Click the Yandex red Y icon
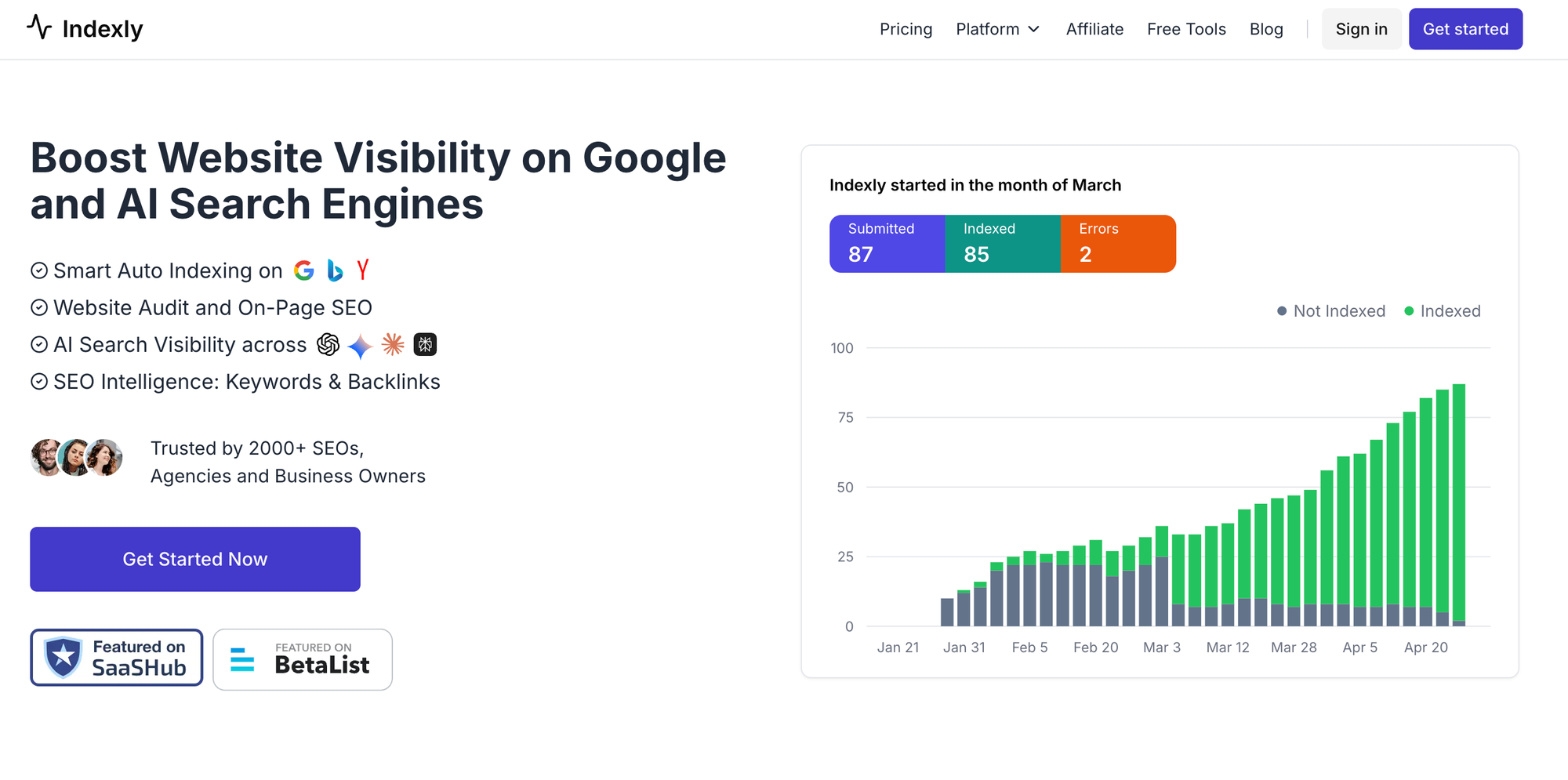The image size is (1568, 780). [x=362, y=270]
